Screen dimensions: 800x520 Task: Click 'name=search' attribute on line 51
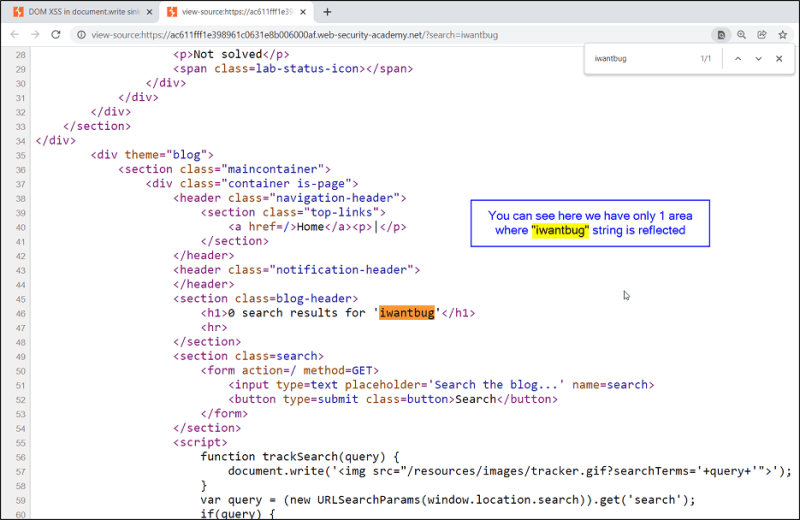tap(610, 384)
